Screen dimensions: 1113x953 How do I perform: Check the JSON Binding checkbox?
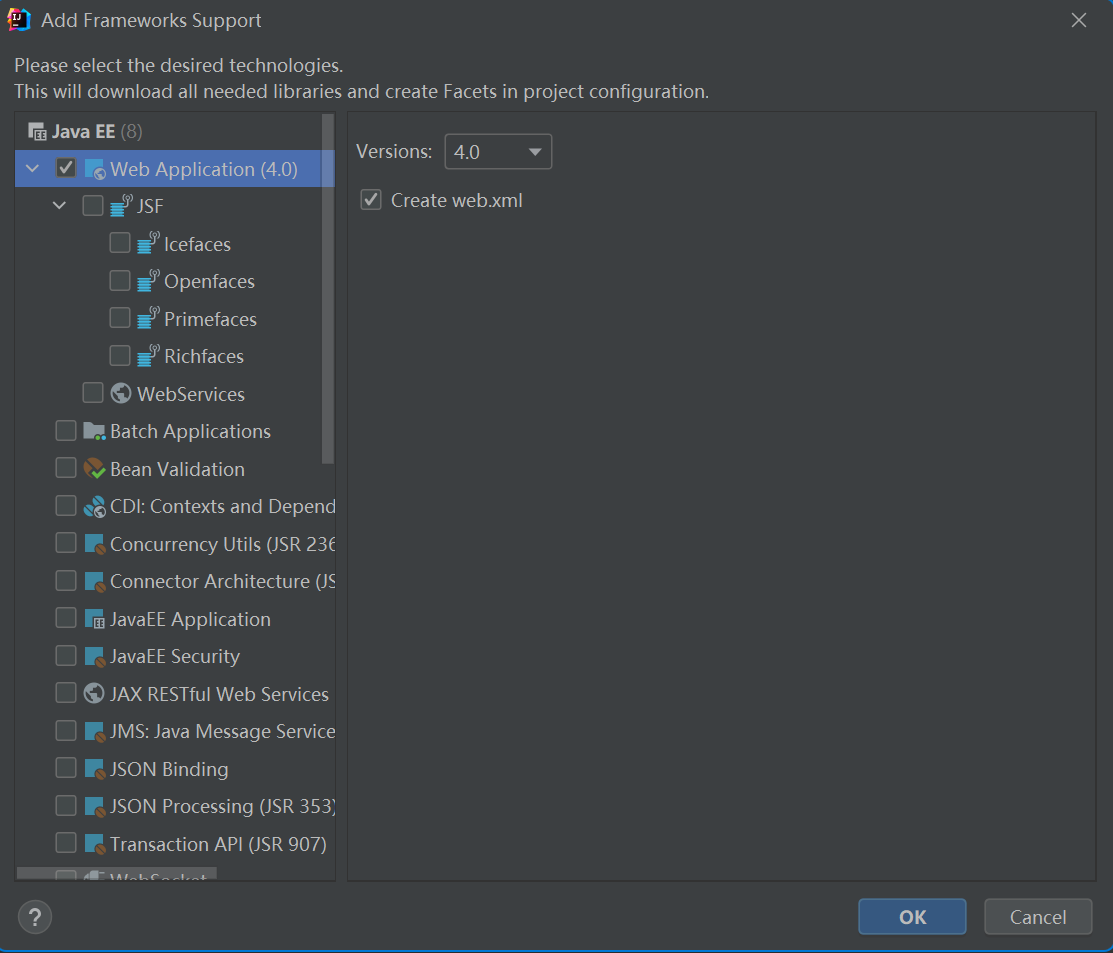click(x=66, y=768)
